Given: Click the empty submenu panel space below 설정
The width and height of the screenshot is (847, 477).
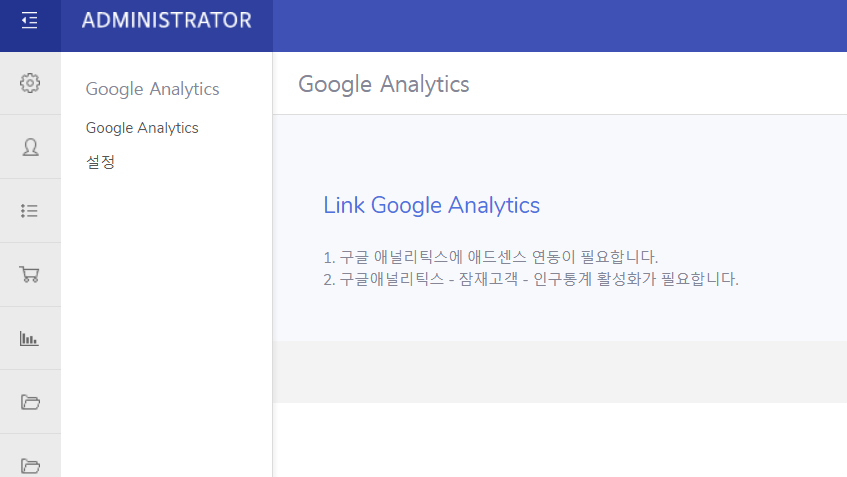Looking at the screenshot, I should pos(166,320).
